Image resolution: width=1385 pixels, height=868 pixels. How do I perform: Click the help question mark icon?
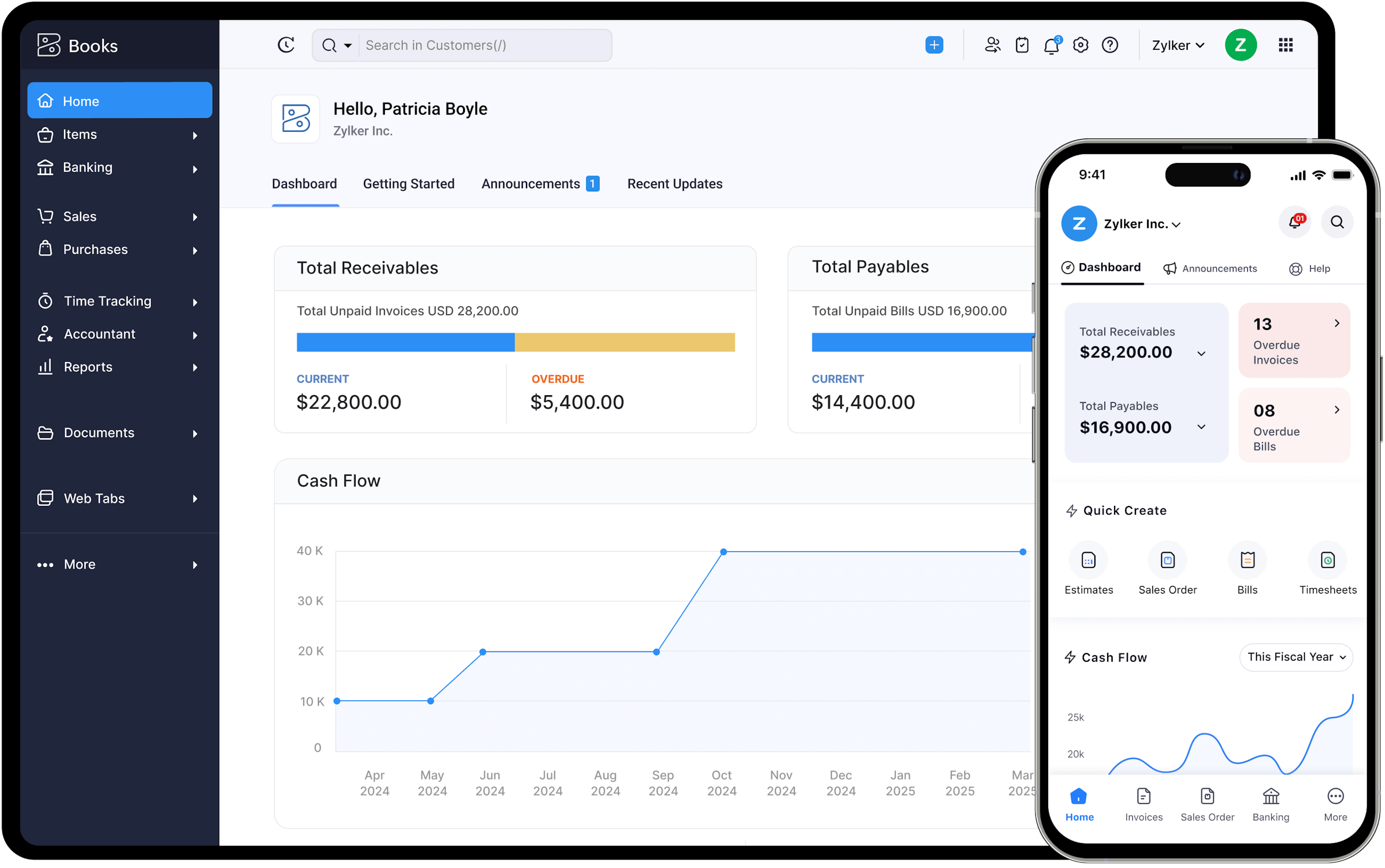(x=1109, y=45)
